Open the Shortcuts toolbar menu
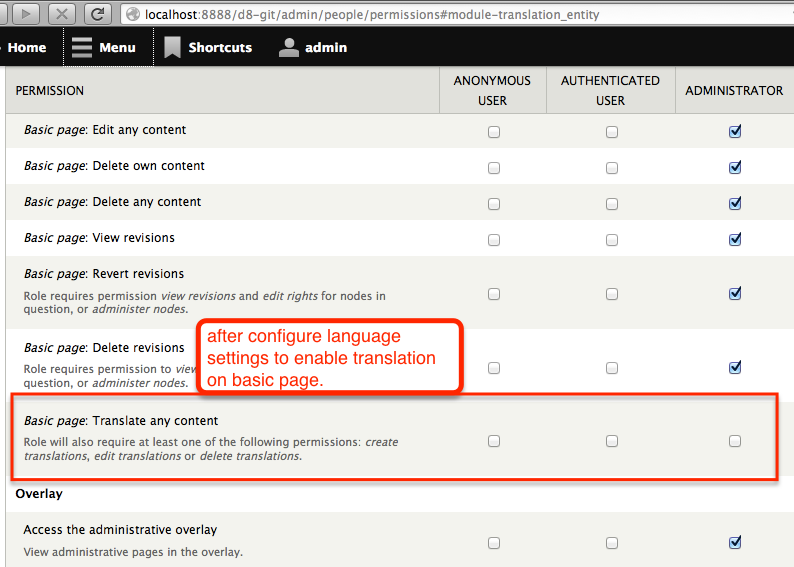This screenshot has height=567, width=794. click(219, 47)
